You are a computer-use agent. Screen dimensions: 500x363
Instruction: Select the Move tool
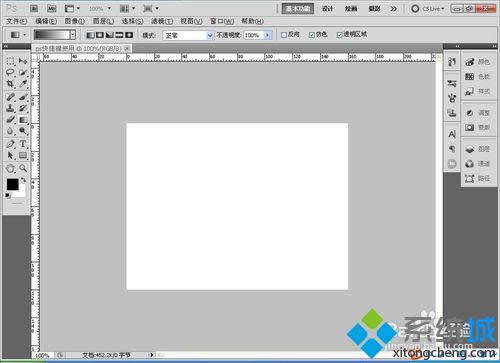coord(23,61)
